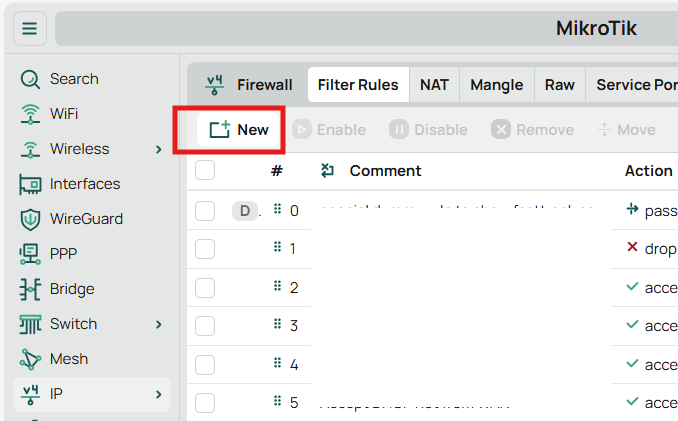Expand the Switch submenu chevron

point(159,325)
